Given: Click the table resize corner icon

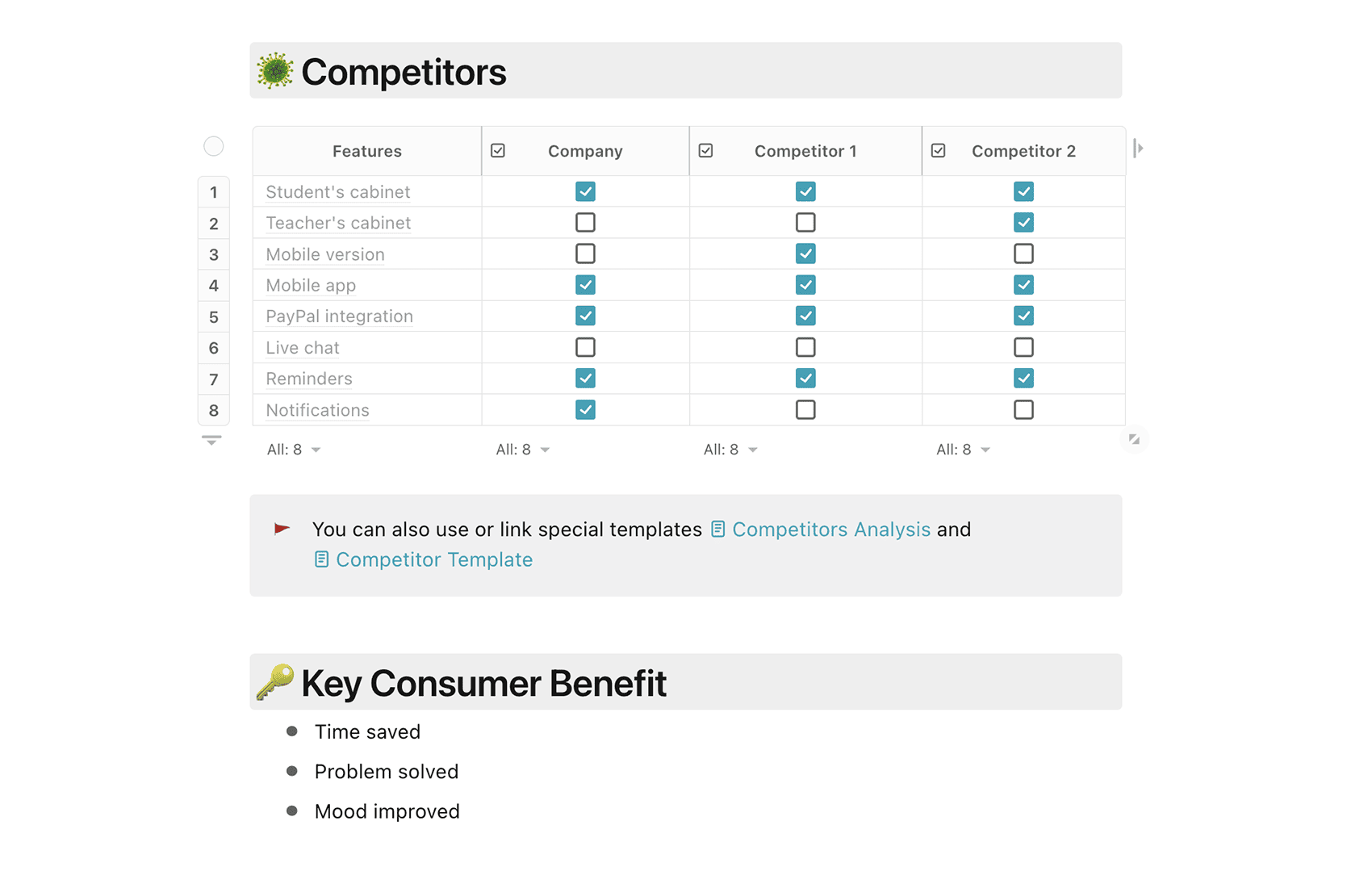Looking at the screenshot, I should [x=1134, y=439].
